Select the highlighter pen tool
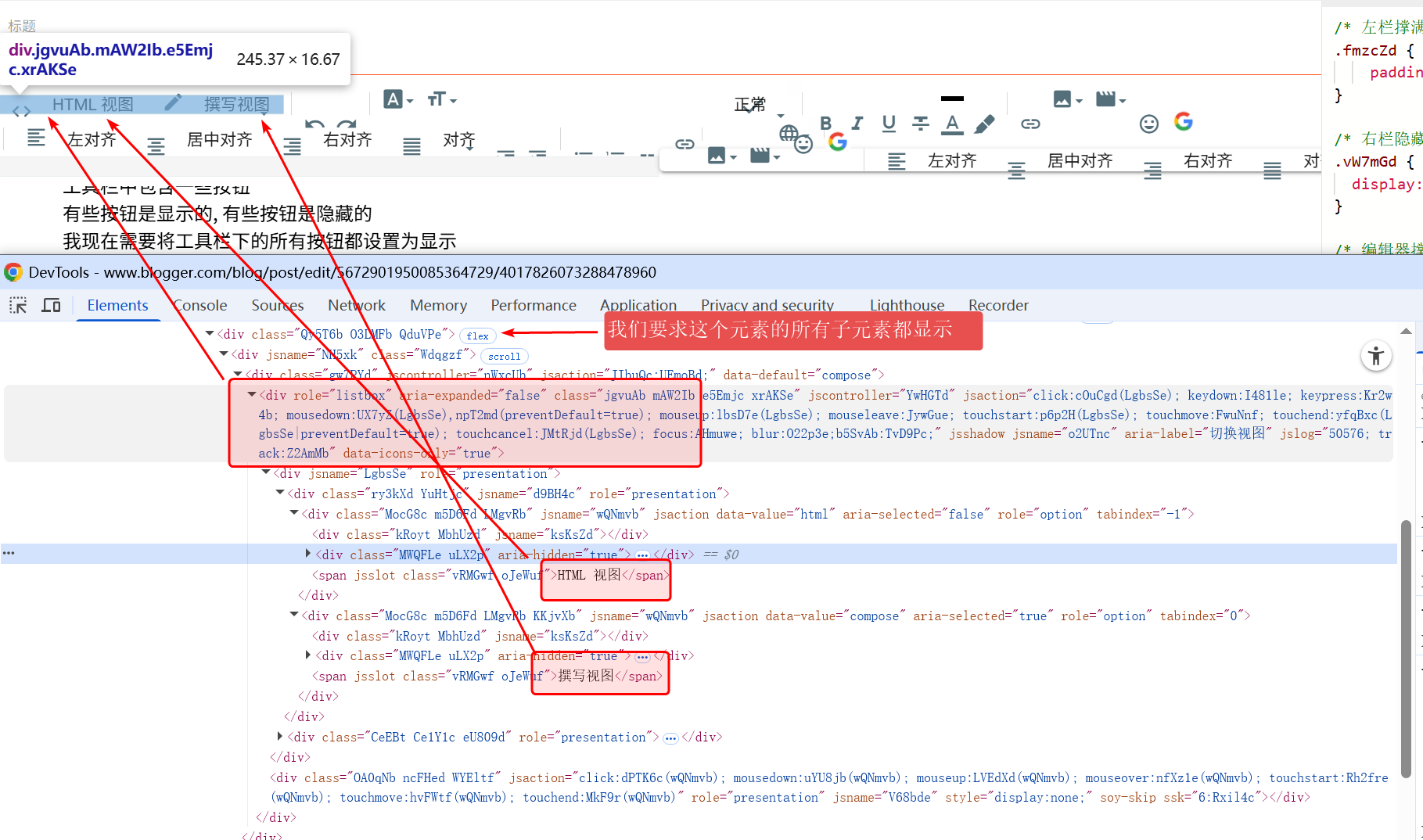This screenshot has height=840, width=1423. pyautogui.click(x=985, y=124)
